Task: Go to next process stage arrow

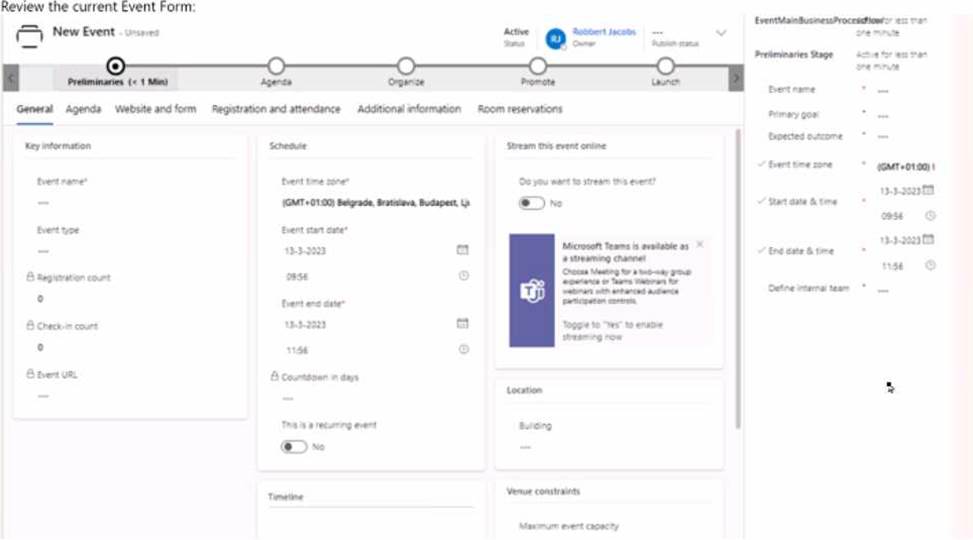Action: [x=735, y=78]
